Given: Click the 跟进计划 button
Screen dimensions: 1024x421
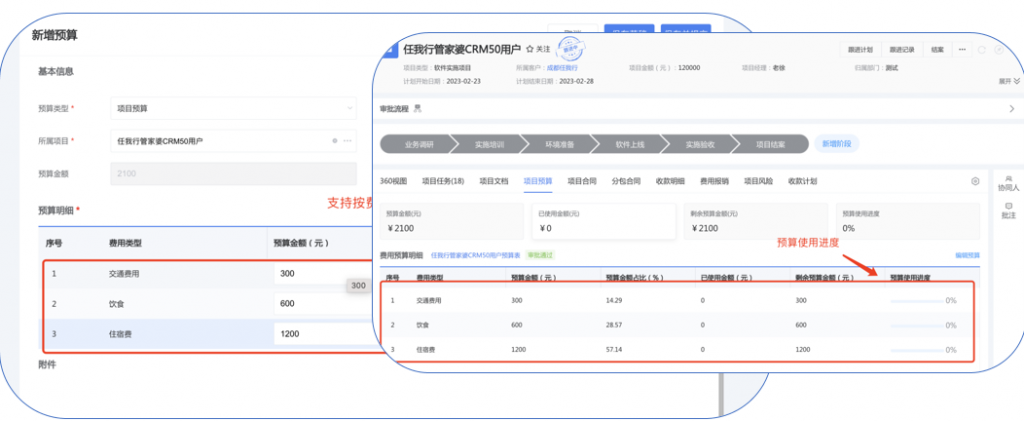Looking at the screenshot, I should pyautogui.click(x=860, y=50).
